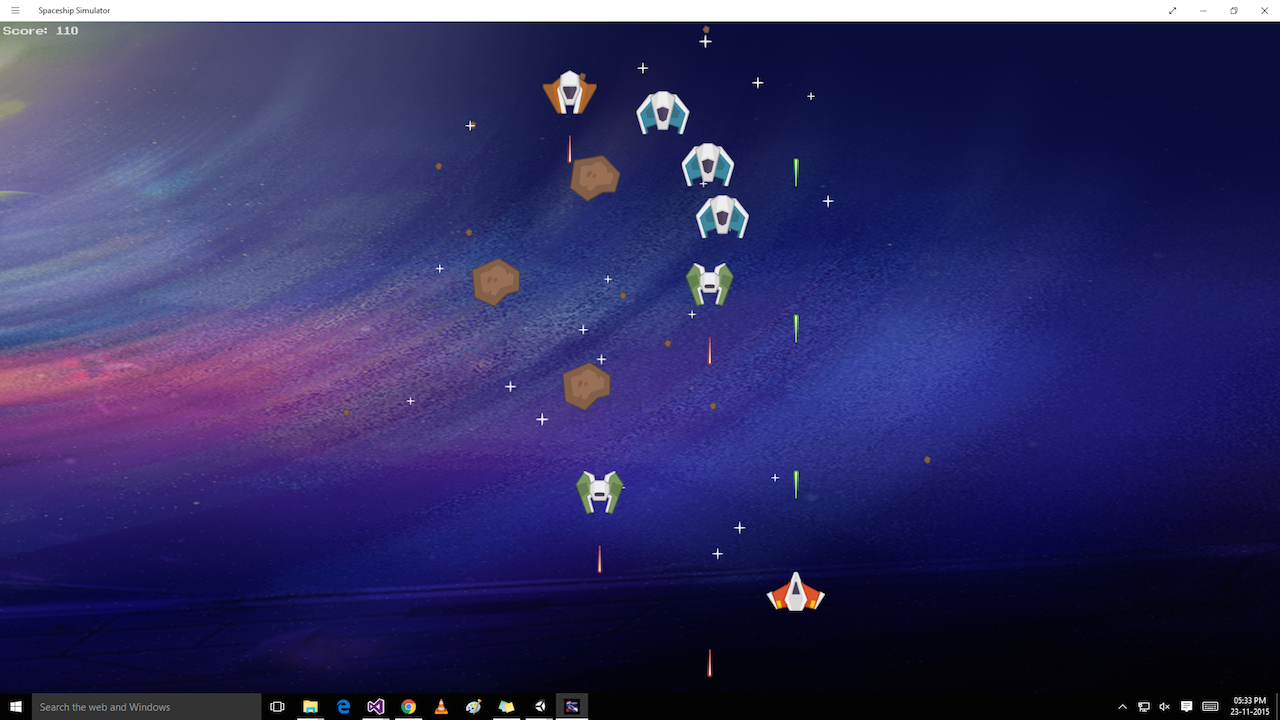The width and height of the screenshot is (1280, 720).
Task: Click the Spaceship Simulator title
Action: pyautogui.click(x=74, y=10)
